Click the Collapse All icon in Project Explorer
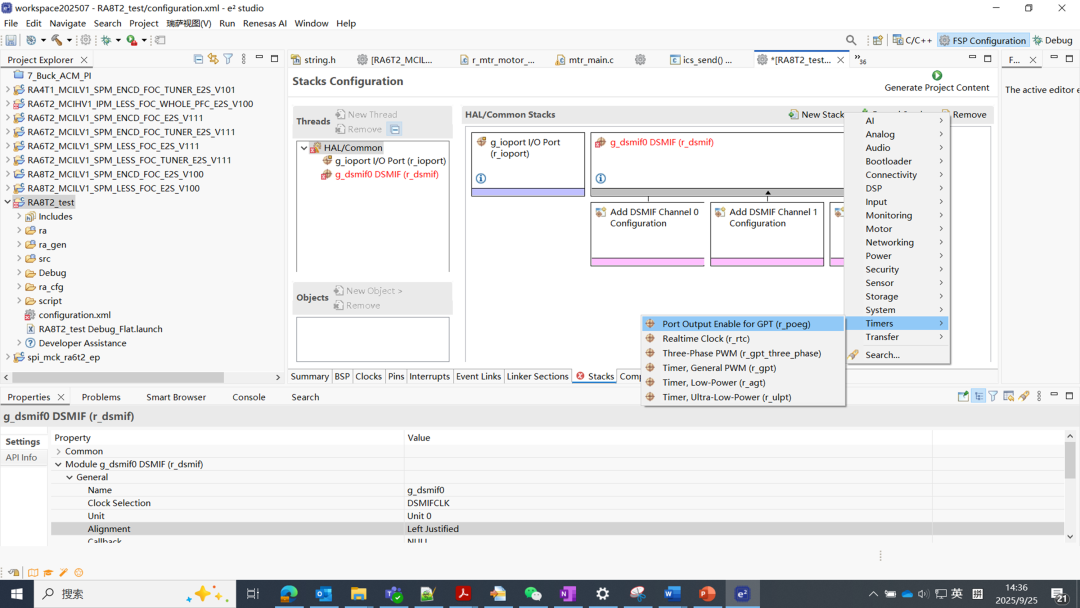Image resolution: width=1080 pixels, height=608 pixels. [x=198, y=59]
